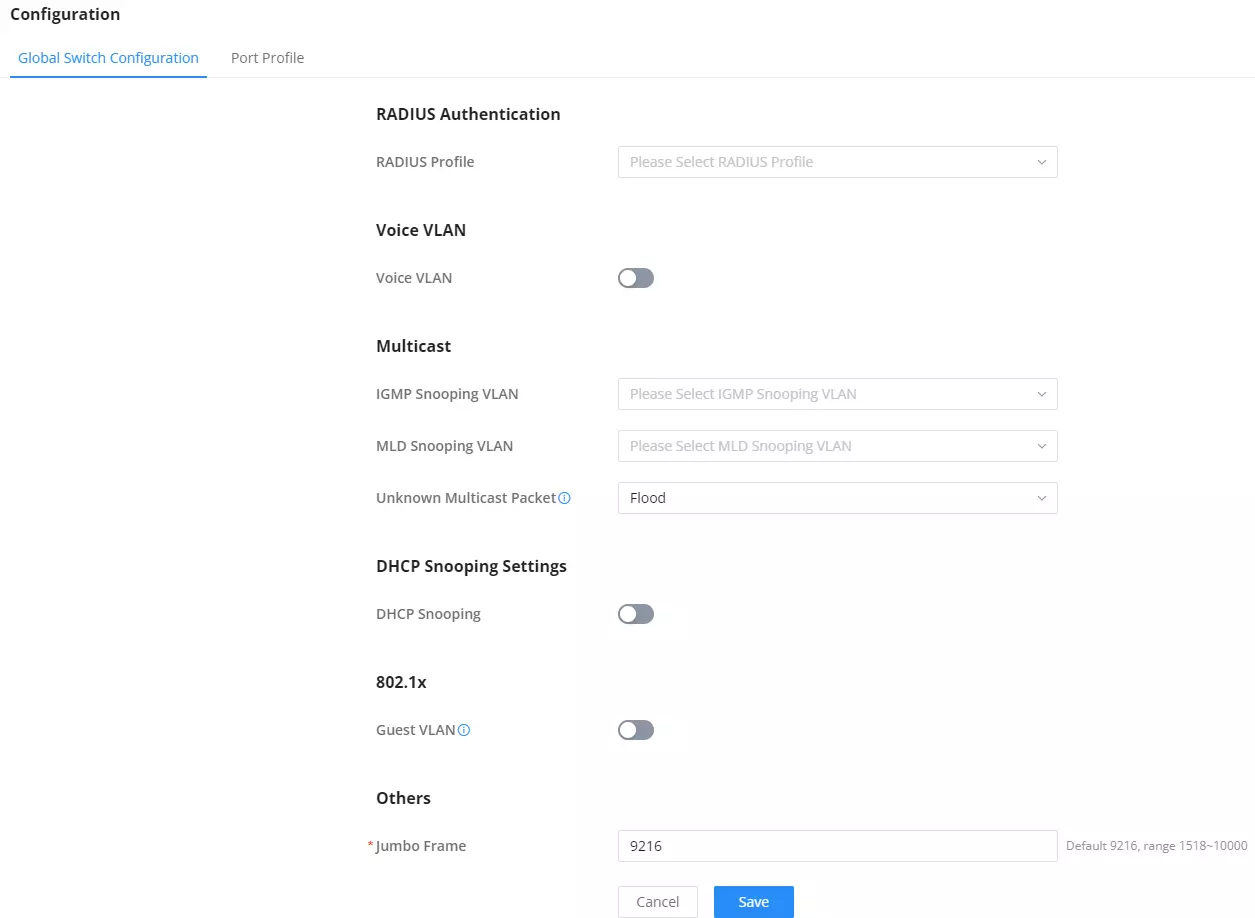Click the Voice VLAN section heading
The image size is (1255, 918).
coord(421,230)
